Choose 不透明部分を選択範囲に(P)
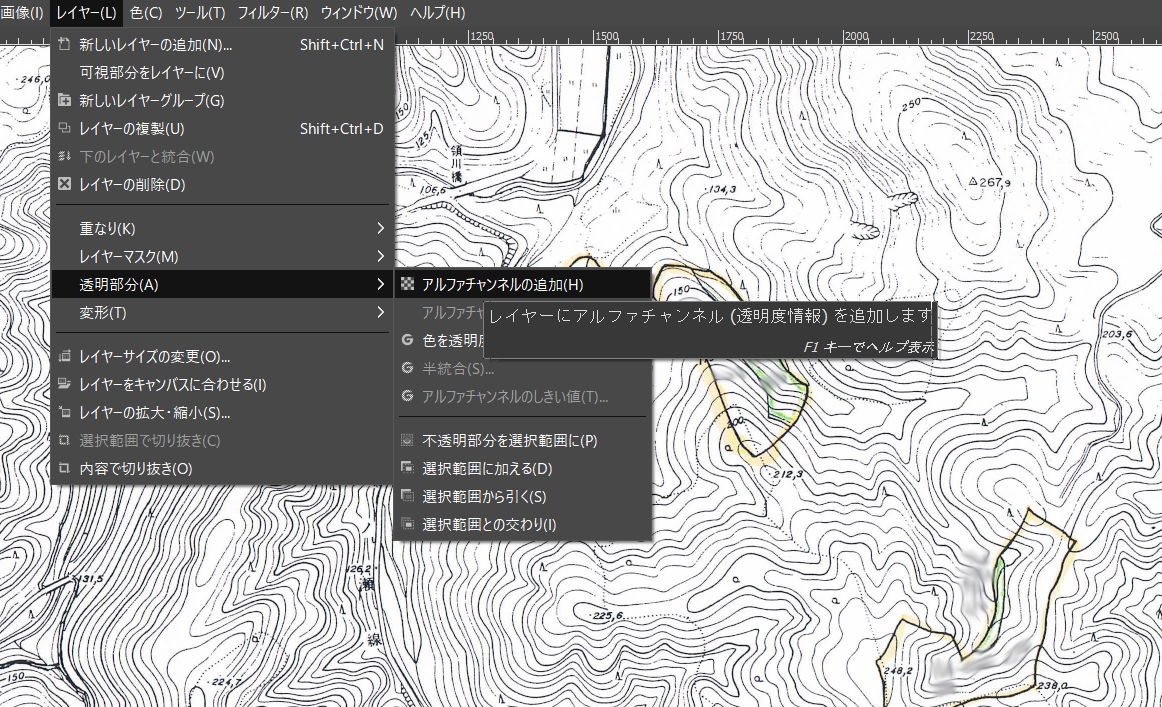The height and width of the screenshot is (707, 1162). pyautogui.click(x=522, y=440)
